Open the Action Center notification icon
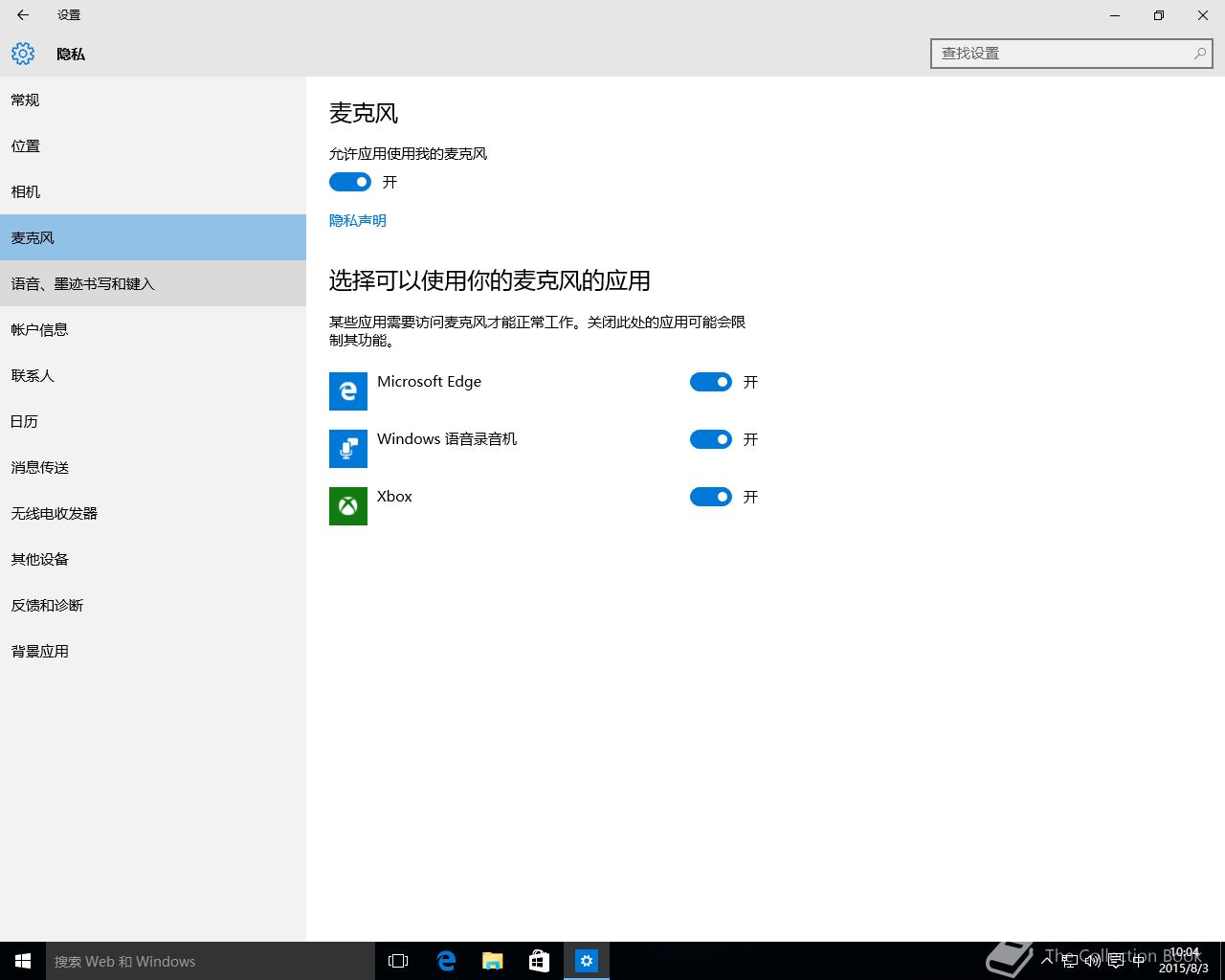1225x980 pixels. (x=1115, y=961)
